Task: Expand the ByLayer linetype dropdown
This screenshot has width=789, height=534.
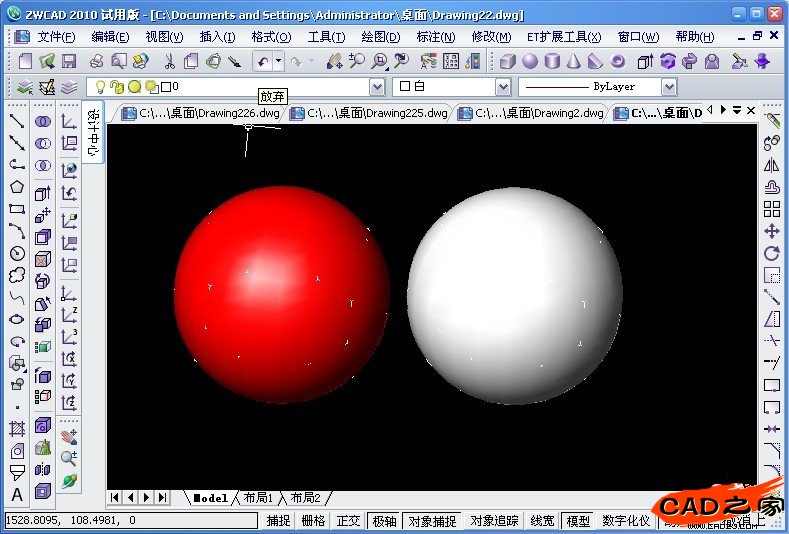Action: pos(669,87)
